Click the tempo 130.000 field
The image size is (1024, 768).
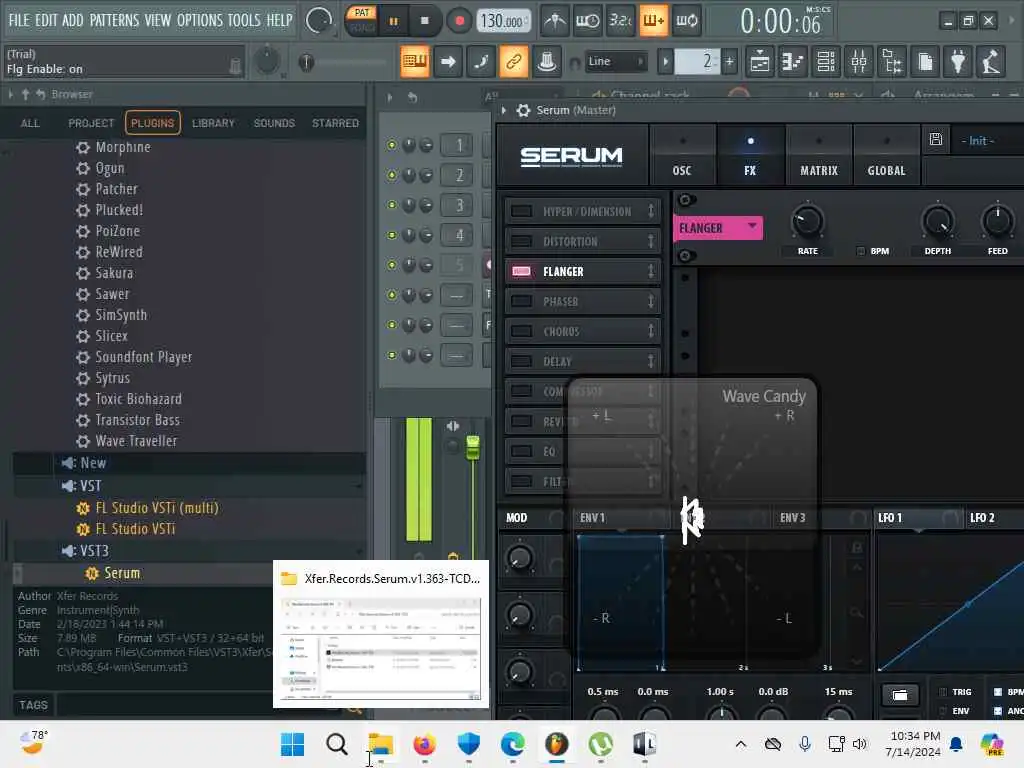coord(502,22)
